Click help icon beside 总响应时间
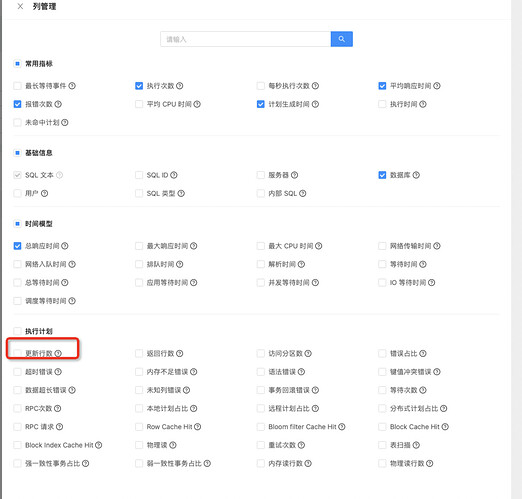The image size is (522, 499). pyautogui.click(x=65, y=246)
